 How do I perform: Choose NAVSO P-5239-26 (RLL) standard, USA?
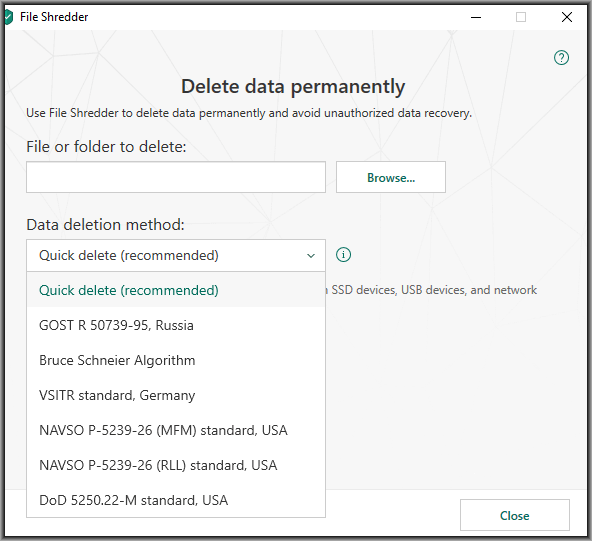point(176,465)
